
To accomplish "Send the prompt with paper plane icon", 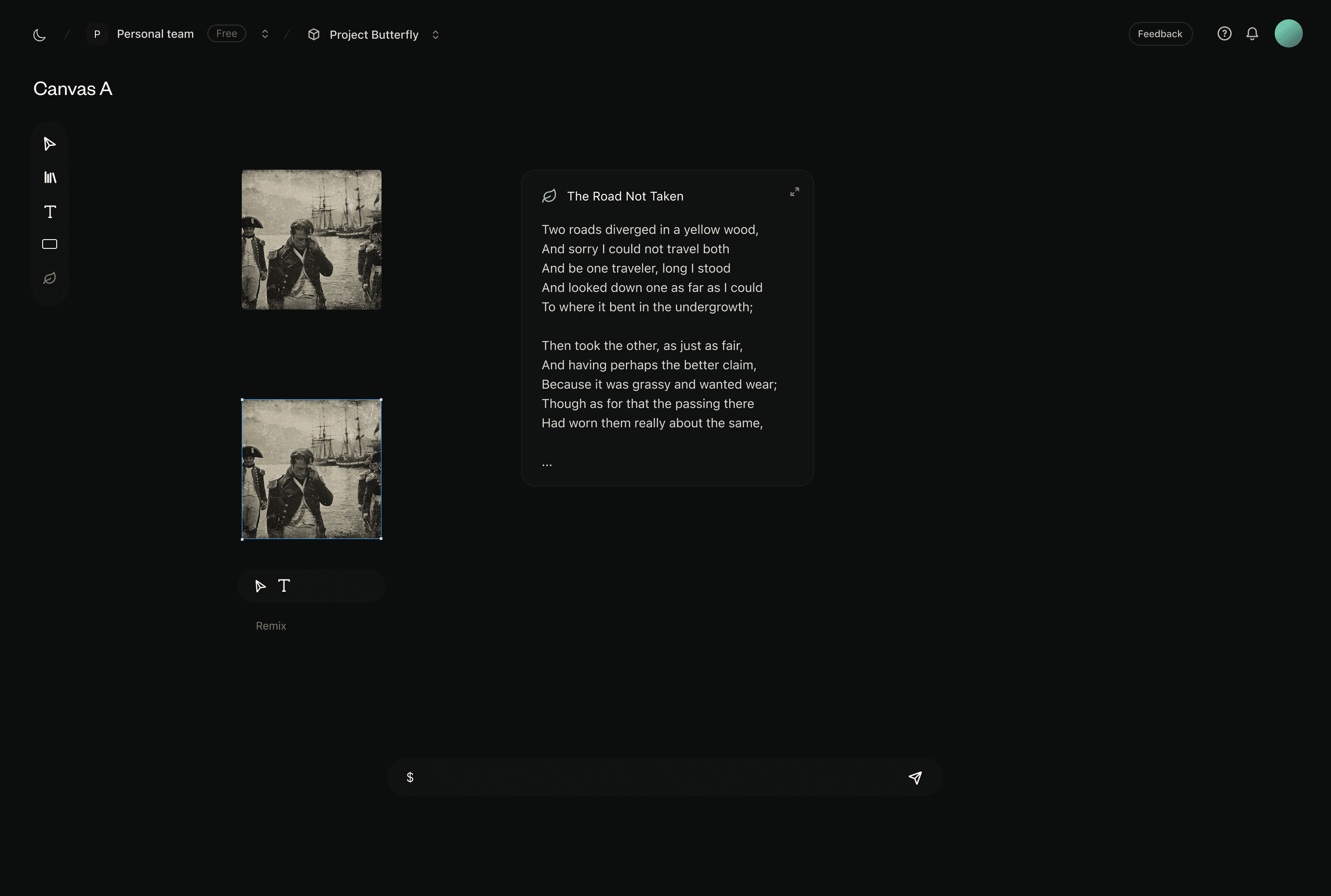I will 915,778.
